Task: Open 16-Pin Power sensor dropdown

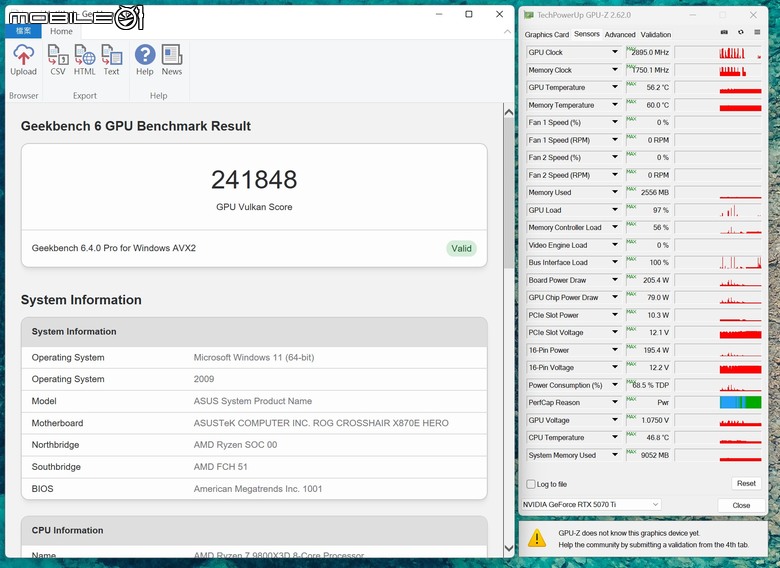Action: tap(615, 350)
